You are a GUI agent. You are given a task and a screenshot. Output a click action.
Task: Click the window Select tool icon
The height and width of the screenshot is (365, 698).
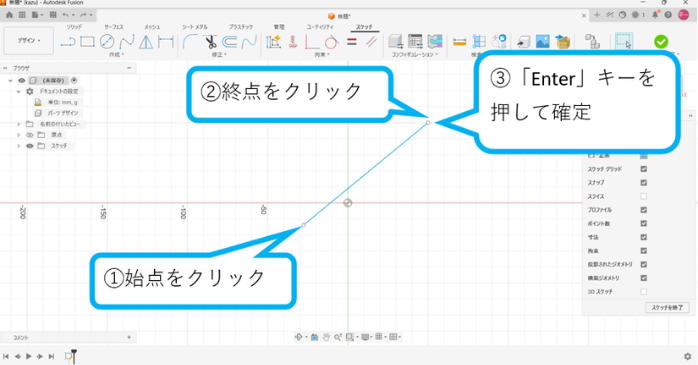[624, 41]
